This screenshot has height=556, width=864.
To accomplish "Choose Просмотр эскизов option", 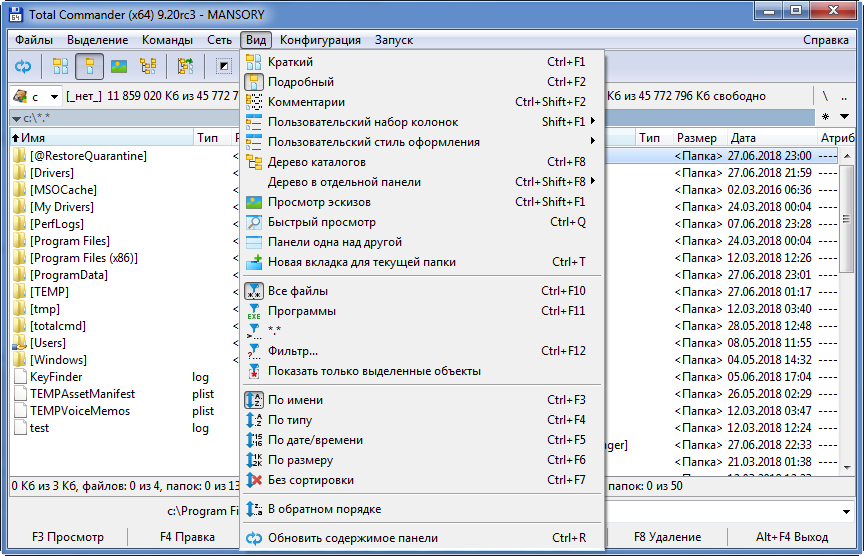I will click(x=423, y=202).
